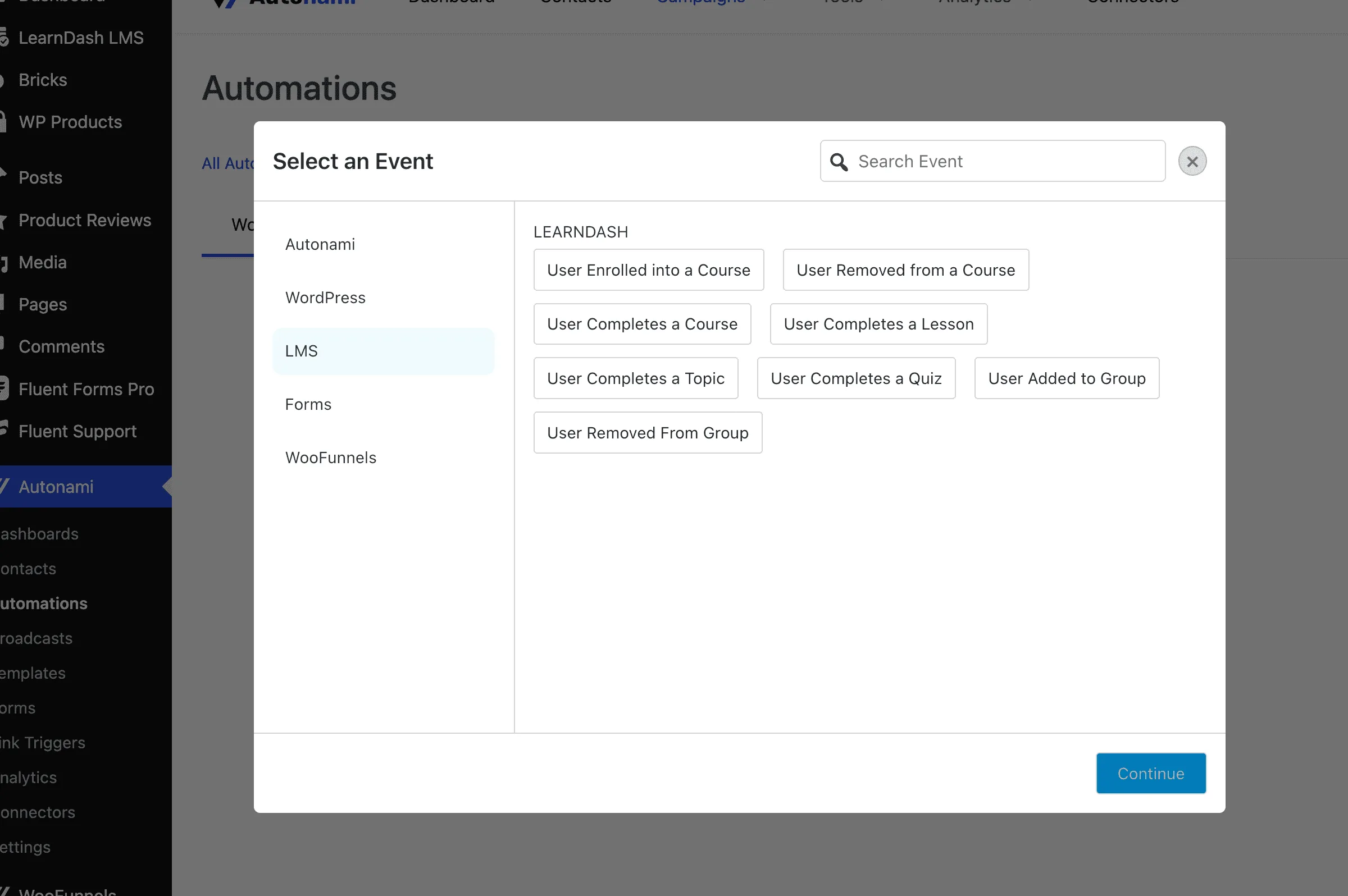Click the Automations page heading
Viewport: 1348px width, 896px height.
pos(299,89)
